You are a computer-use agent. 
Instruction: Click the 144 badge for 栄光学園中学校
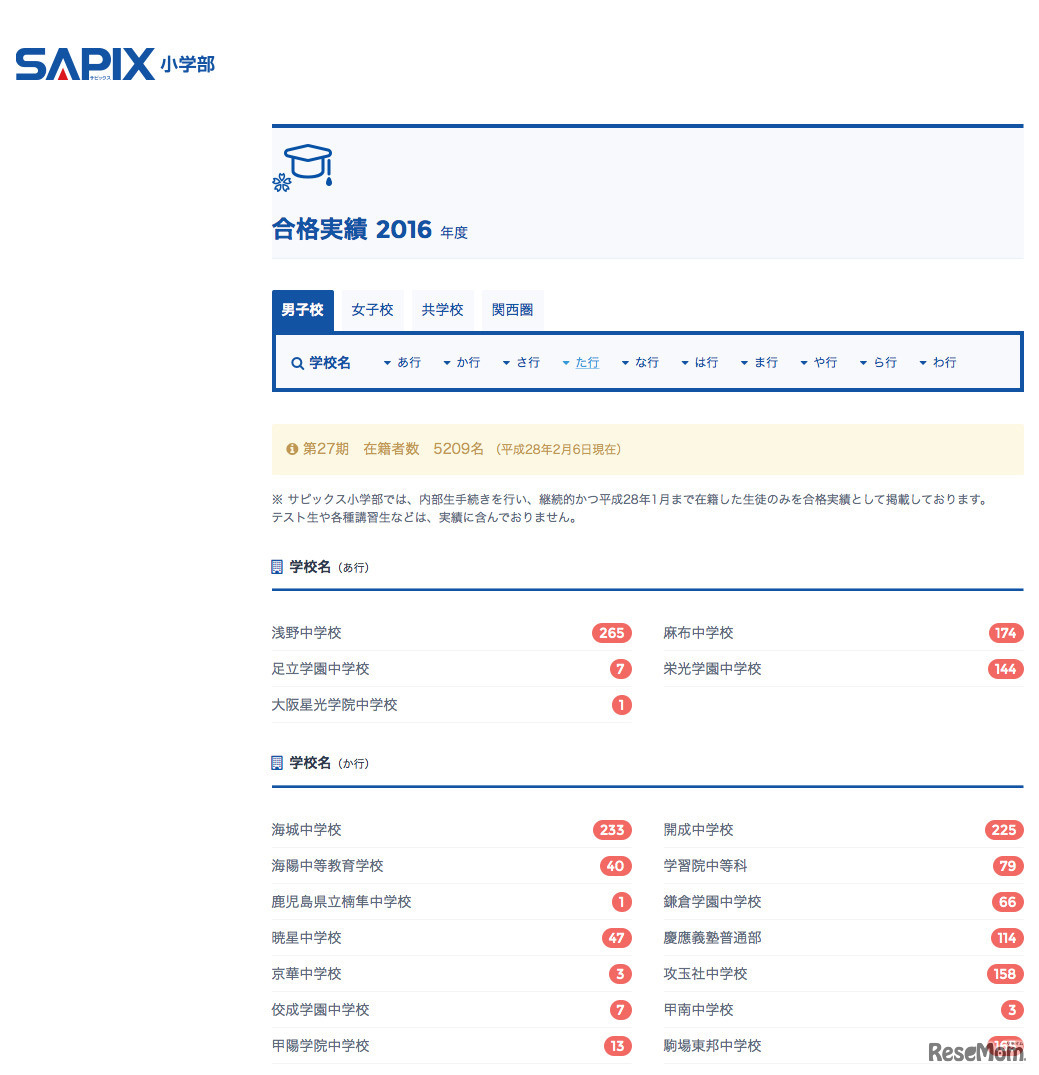click(x=1005, y=669)
